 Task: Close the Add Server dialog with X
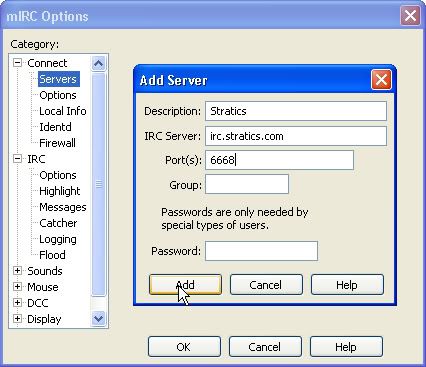coord(381,80)
